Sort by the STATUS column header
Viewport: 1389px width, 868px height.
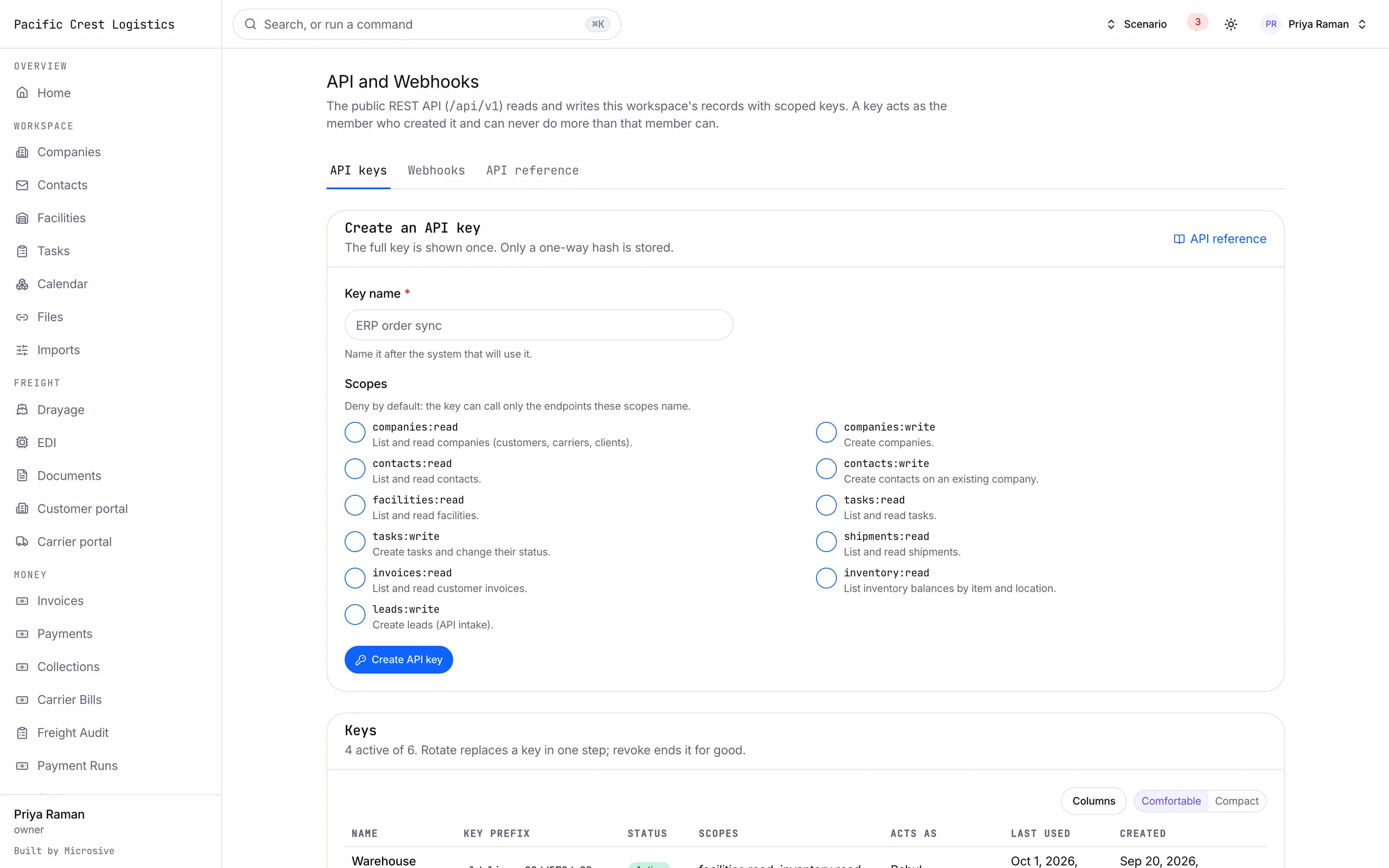pos(647,834)
